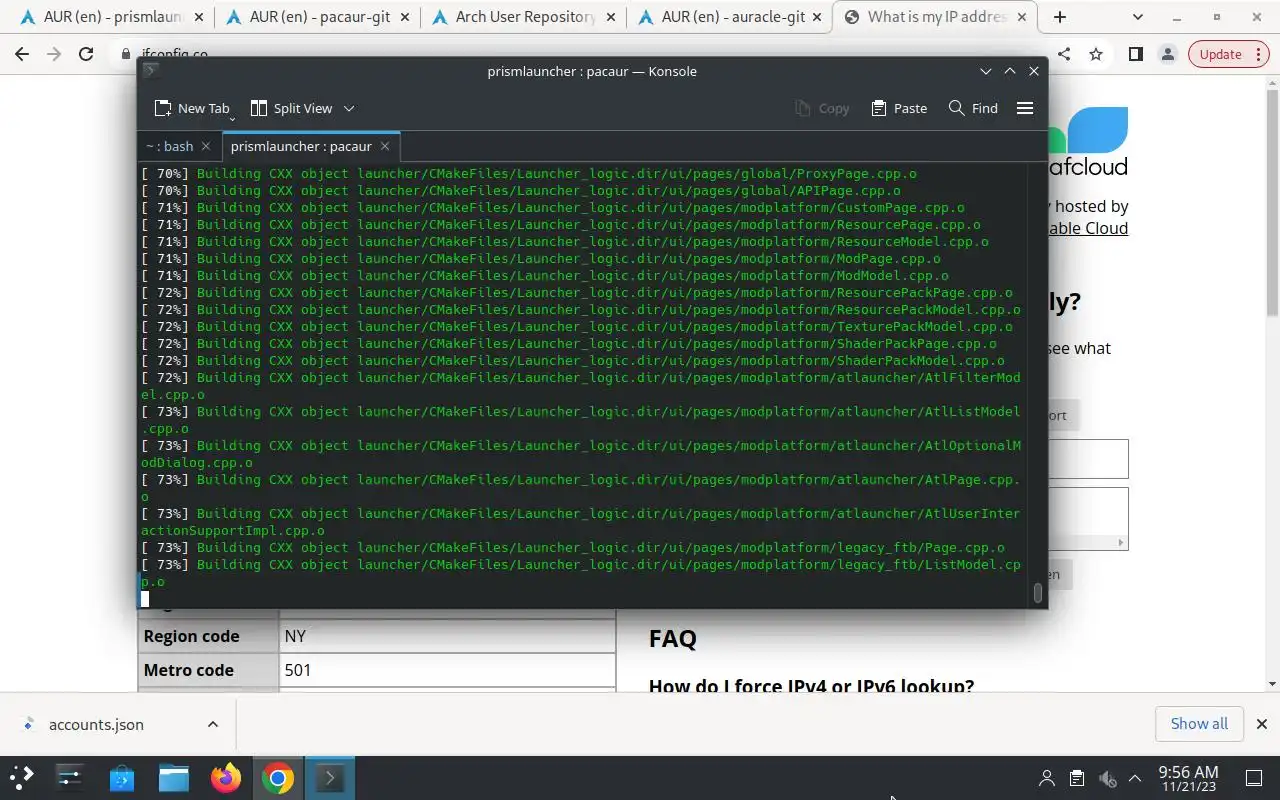Click the Show Desktop button on taskbar
This screenshot has width=1280, height=800.
[1254, 778]
